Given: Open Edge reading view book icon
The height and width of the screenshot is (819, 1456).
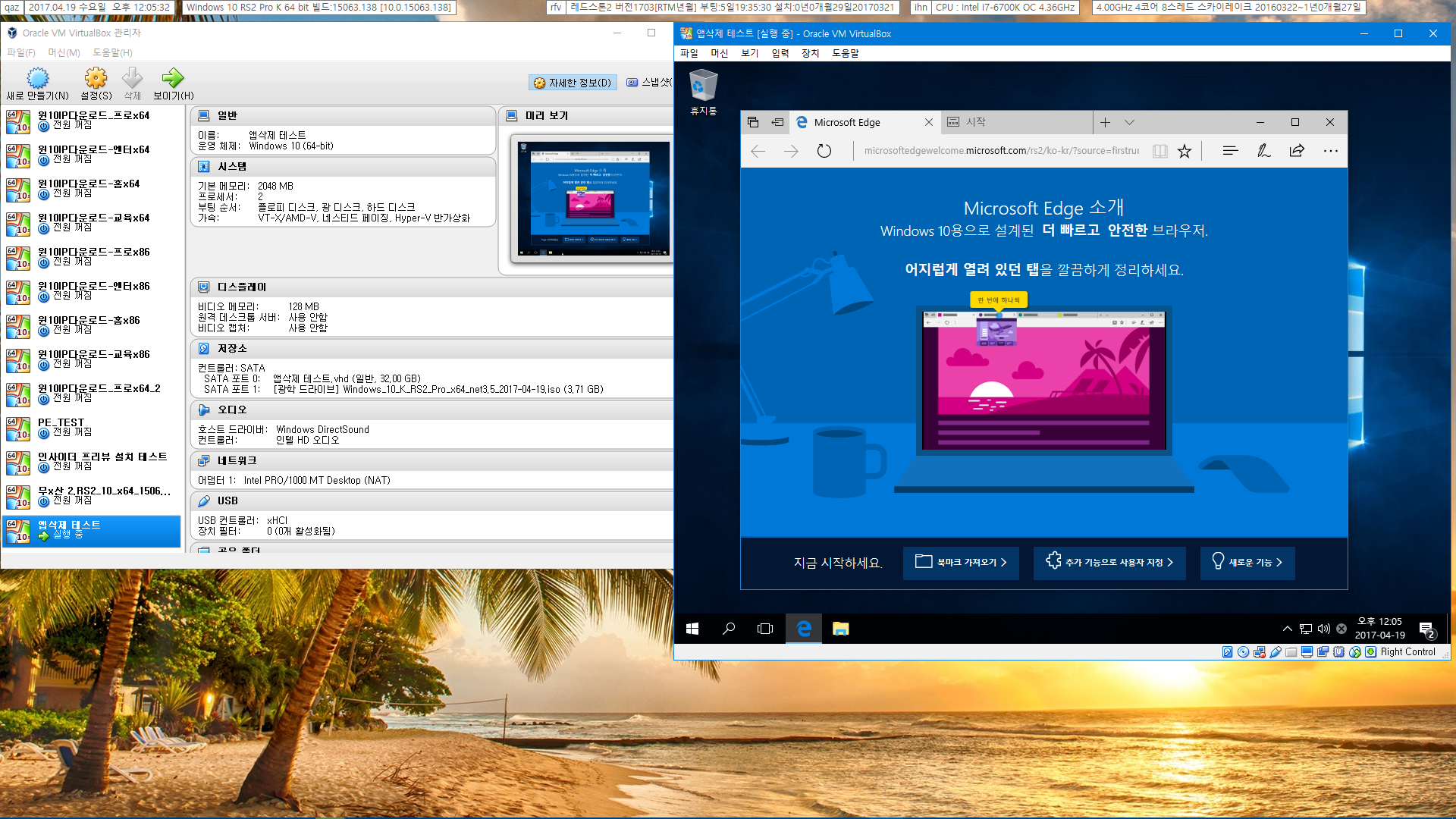Looking at the screenshot, I should (x=1159, y=151).
